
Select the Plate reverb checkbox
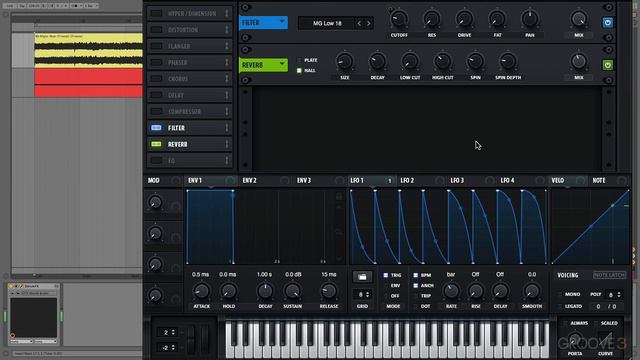[299, 60]
